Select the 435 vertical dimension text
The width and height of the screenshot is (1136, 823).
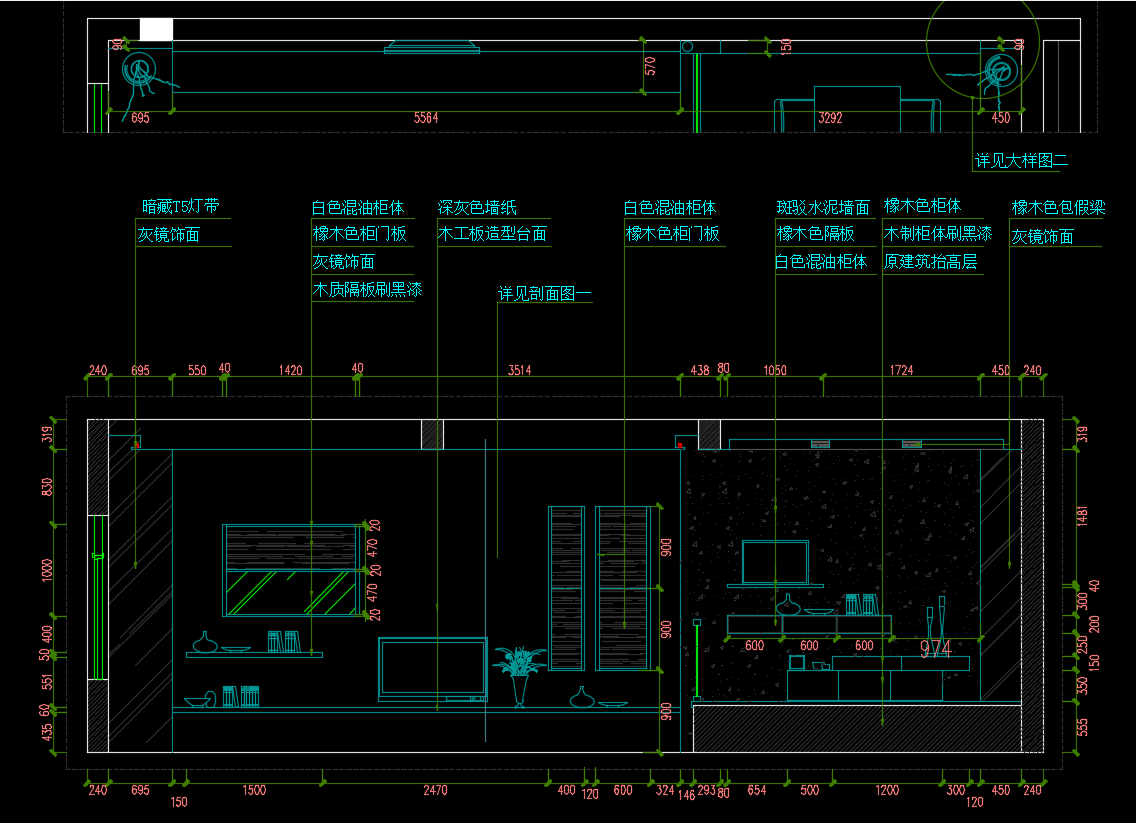point(47,732)
